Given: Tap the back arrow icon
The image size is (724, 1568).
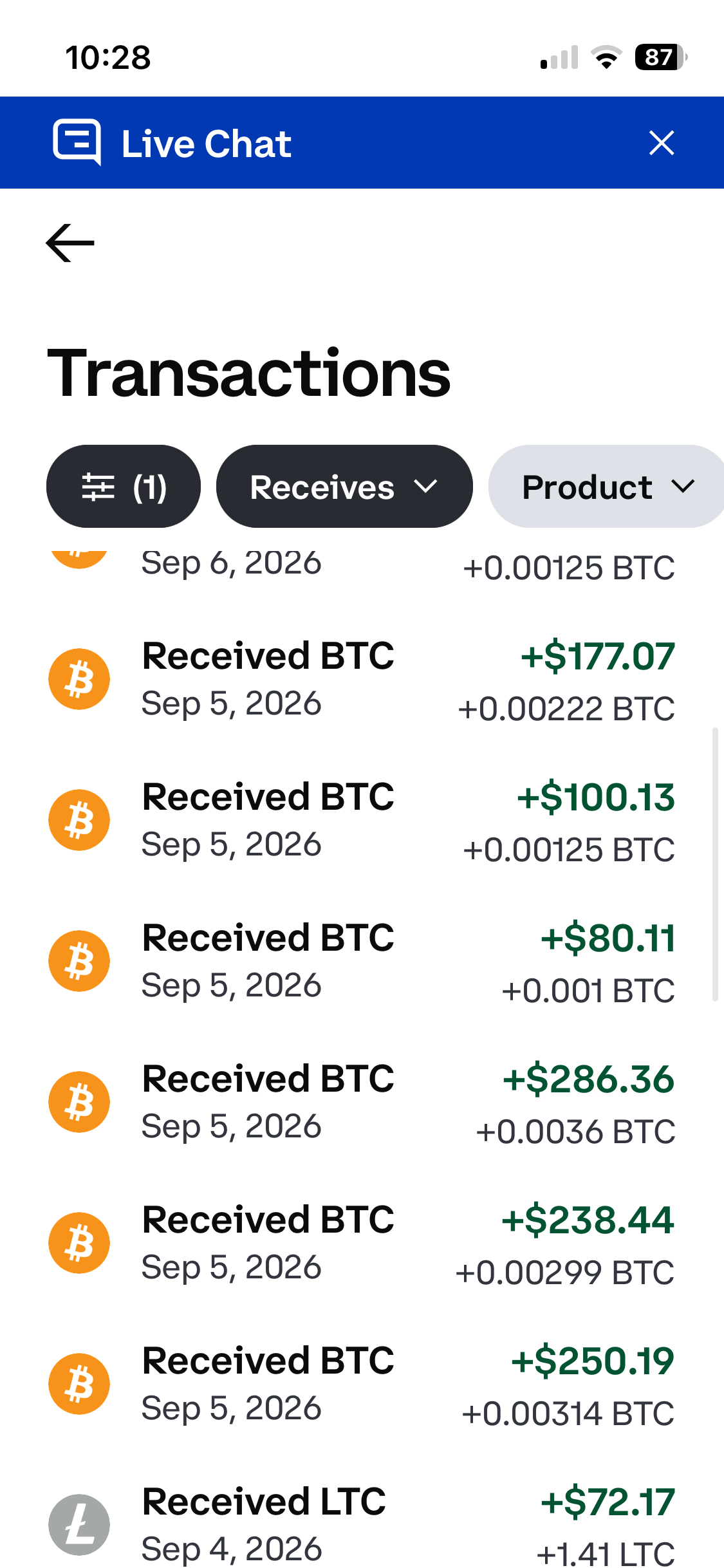Looking at the screenshot, I should pos(70,243).
